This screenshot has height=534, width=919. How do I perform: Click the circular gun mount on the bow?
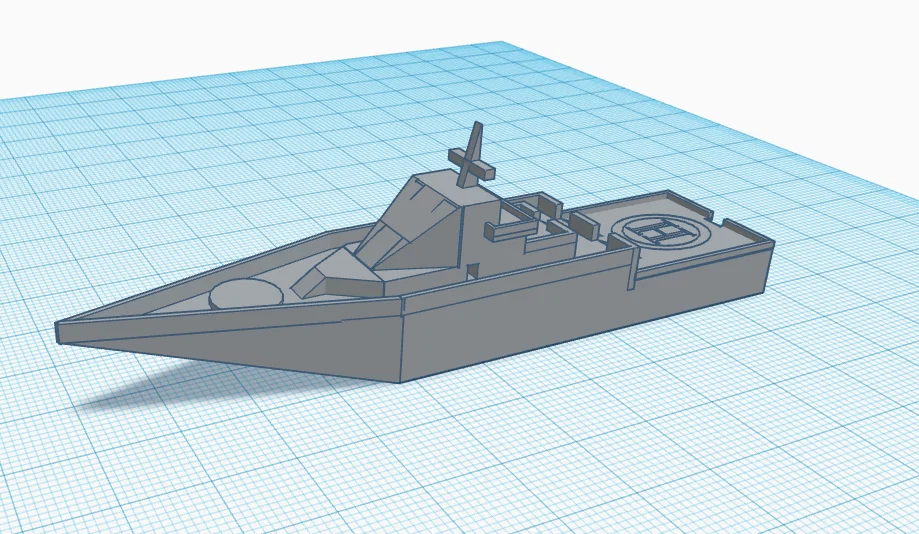(x=246, y=293)
